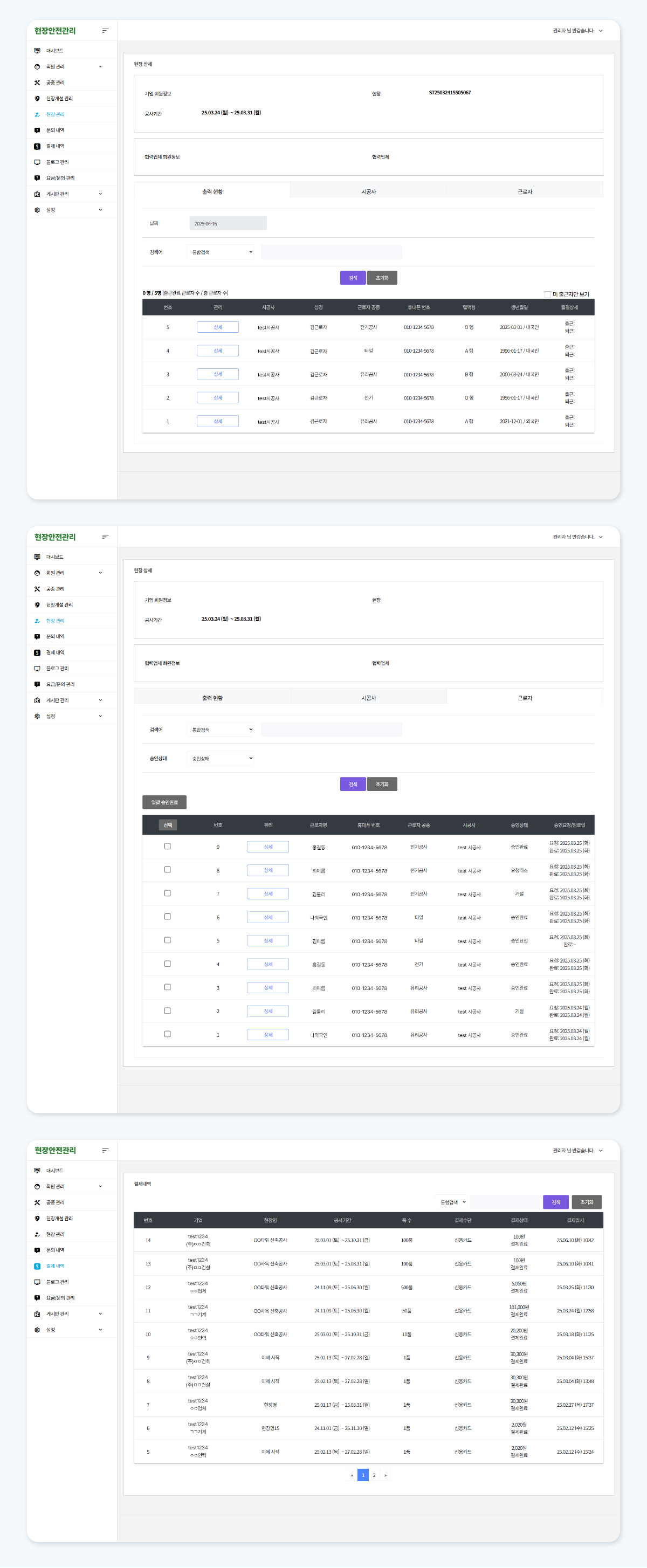Enable the 미 출근자만 보기 checkbox

[x=547, y=294]
